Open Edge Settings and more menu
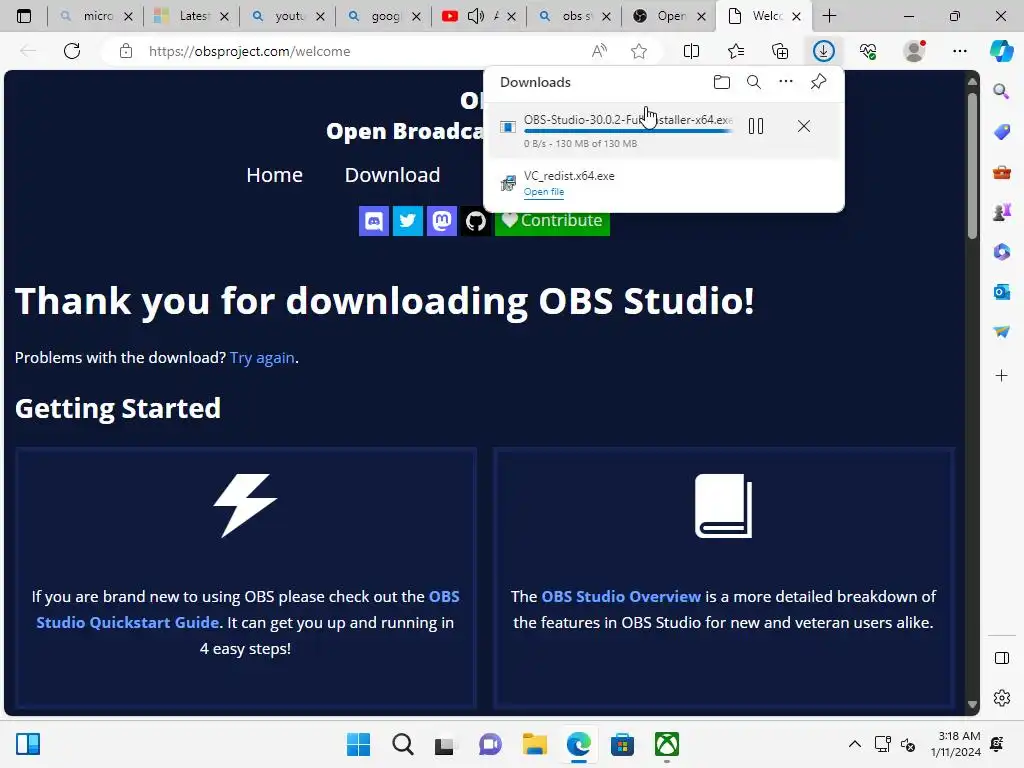The image size is (1024, 768). pos(959,51)
